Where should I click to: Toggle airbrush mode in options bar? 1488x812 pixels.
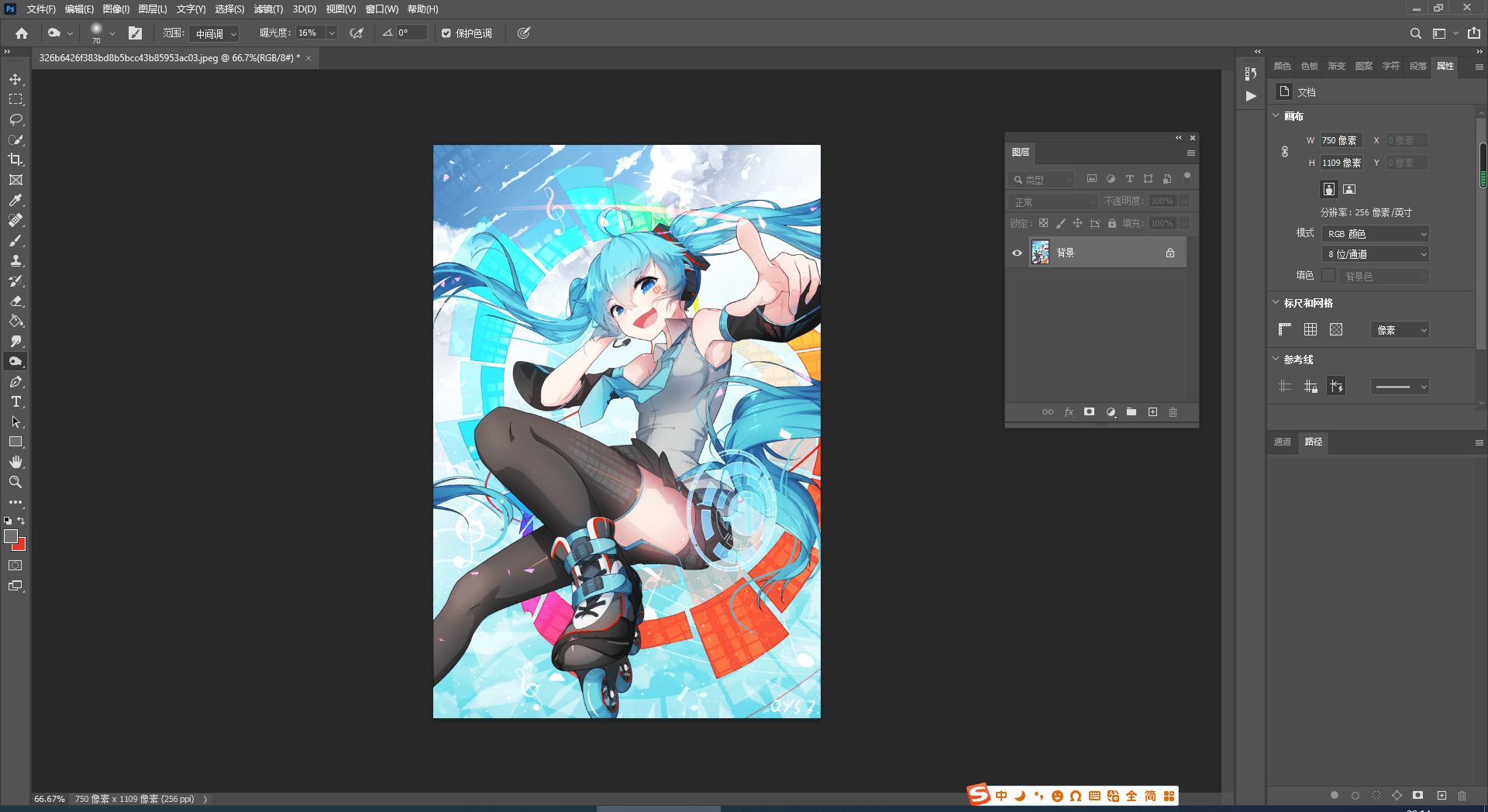(356, 33)
